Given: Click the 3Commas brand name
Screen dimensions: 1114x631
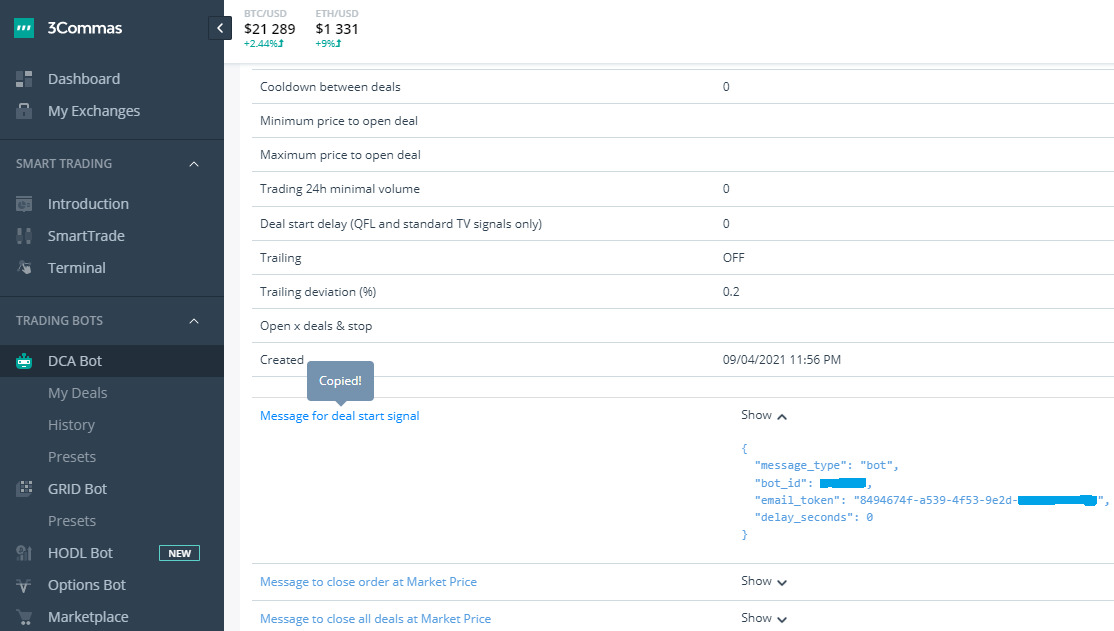Looking at the screenshot, I should (85, 28).
